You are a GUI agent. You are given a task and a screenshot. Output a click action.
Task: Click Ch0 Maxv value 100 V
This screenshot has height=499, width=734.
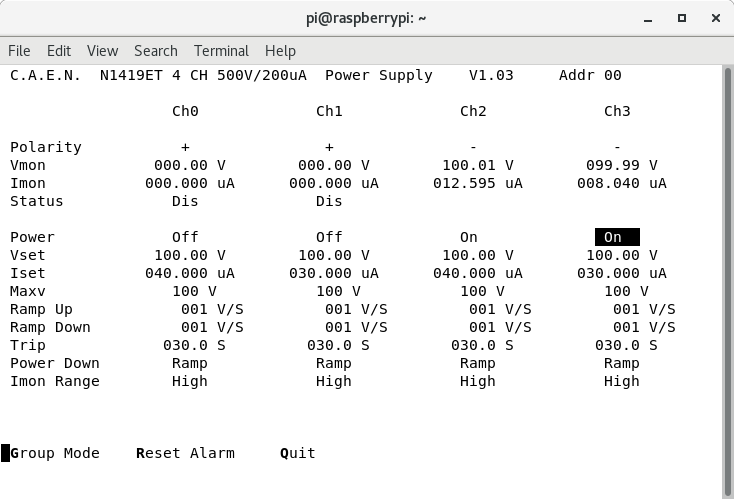coord(194,291)
